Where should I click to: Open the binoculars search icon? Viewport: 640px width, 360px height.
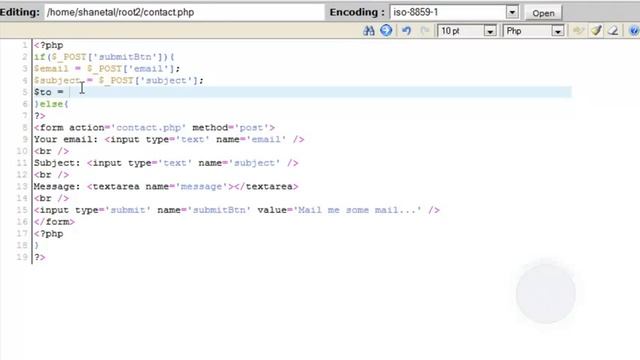click(369, 31)
